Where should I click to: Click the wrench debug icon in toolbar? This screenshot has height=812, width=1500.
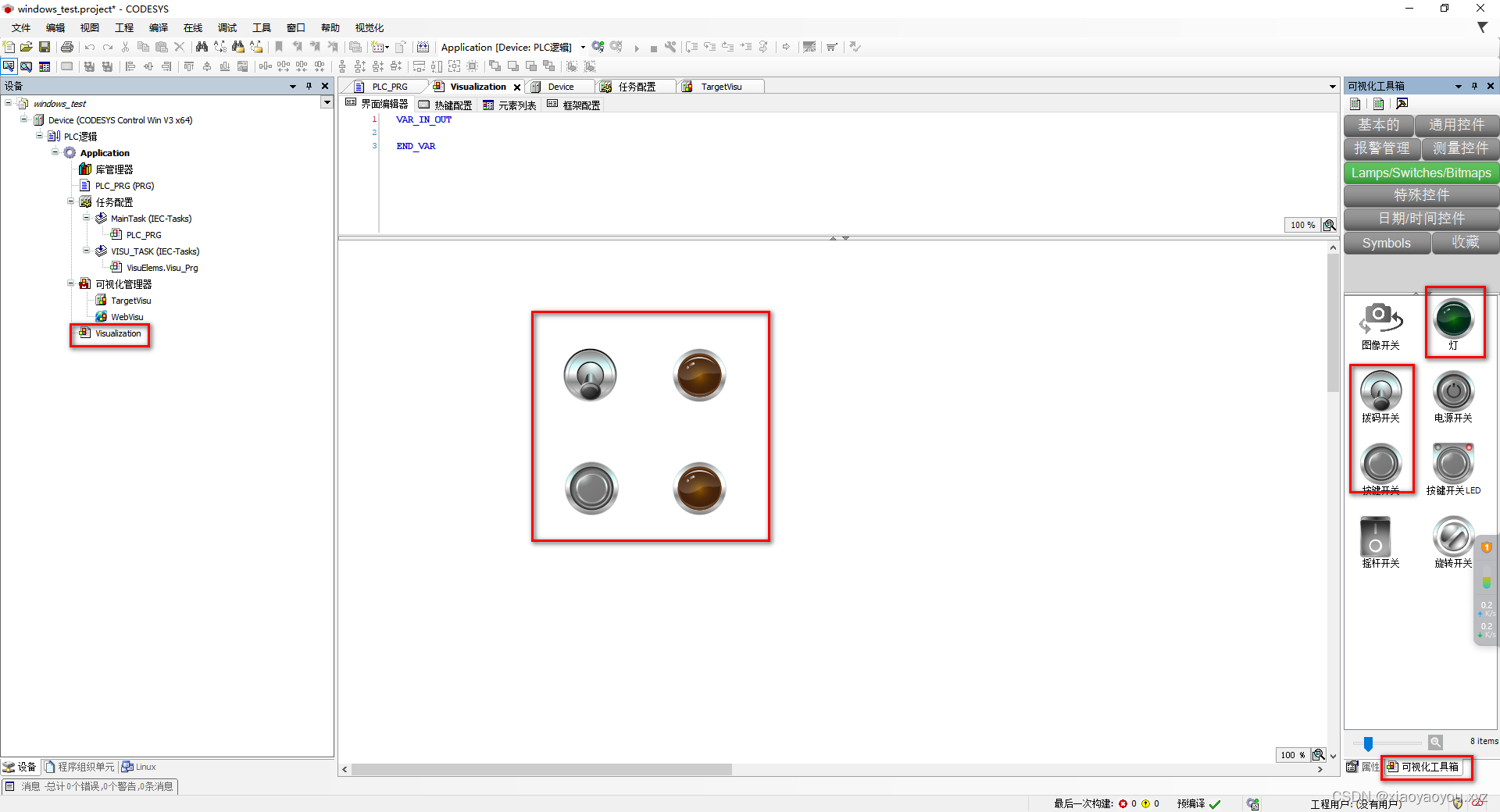point(670,47)
